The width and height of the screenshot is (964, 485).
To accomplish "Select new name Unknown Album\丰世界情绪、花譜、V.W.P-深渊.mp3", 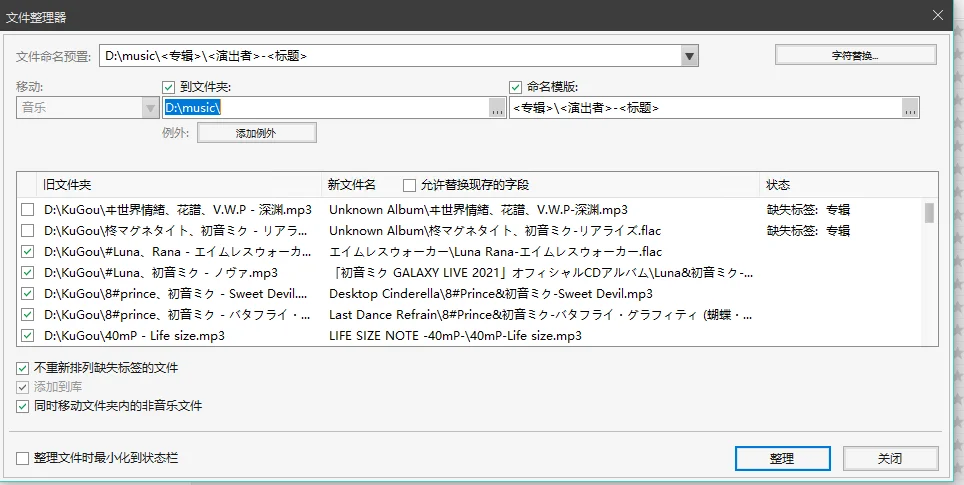I will pyautogui.click(x=478, y=210).
